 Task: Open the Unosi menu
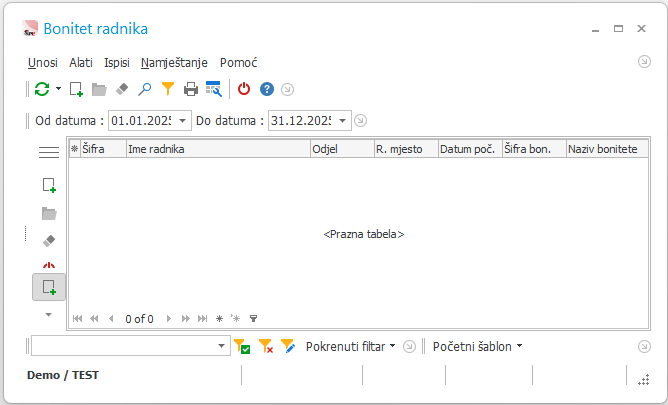(43, 63)
